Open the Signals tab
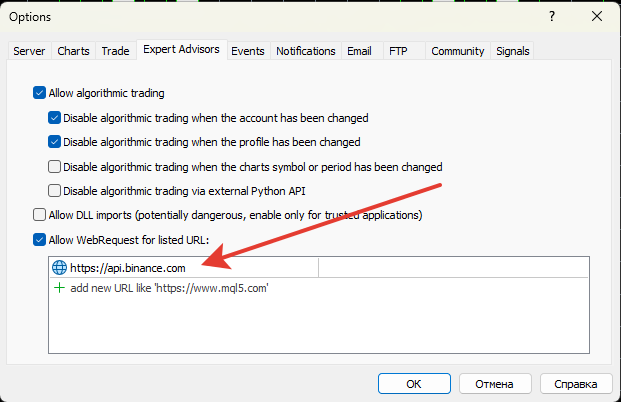This screenshot has height=402, width=621. [x=513, y=51]
